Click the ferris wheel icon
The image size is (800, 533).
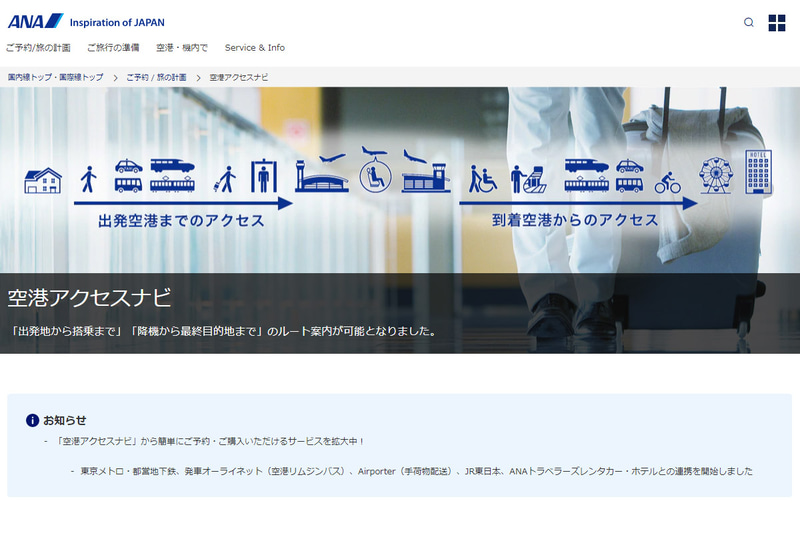(716, 175)
